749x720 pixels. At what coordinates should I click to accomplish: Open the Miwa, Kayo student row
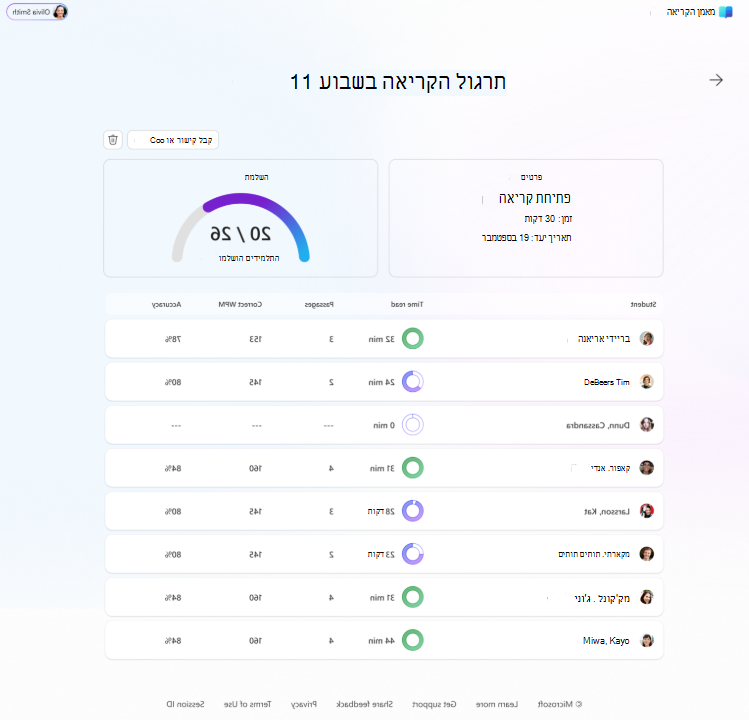click(x=384, y=640)
